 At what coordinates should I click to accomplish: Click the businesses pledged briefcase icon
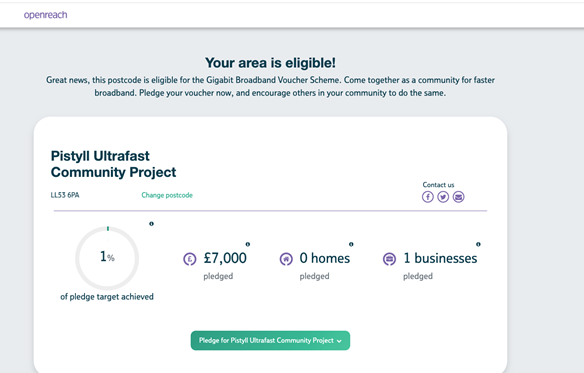coord(389,259)
